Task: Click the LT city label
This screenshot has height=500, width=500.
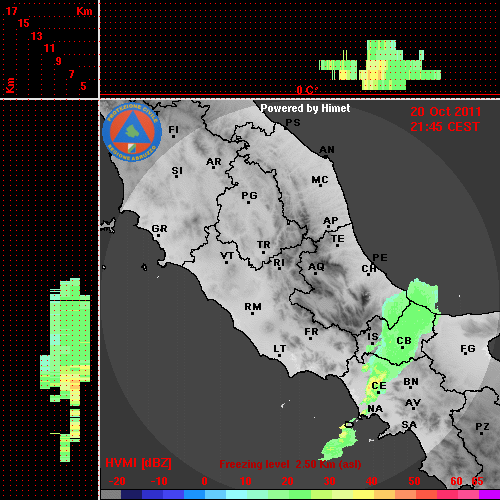Action: tap(280, 349)
